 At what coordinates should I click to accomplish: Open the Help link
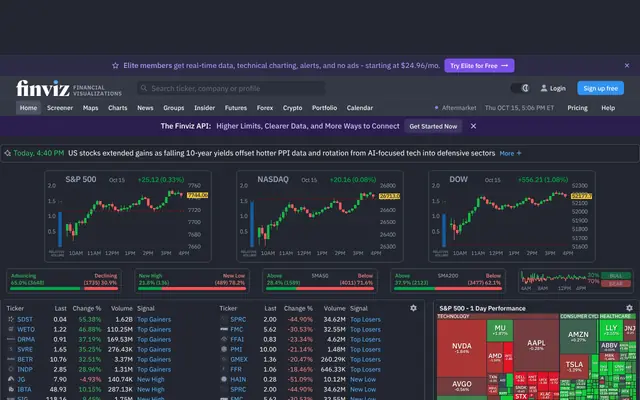coord(608,108)
